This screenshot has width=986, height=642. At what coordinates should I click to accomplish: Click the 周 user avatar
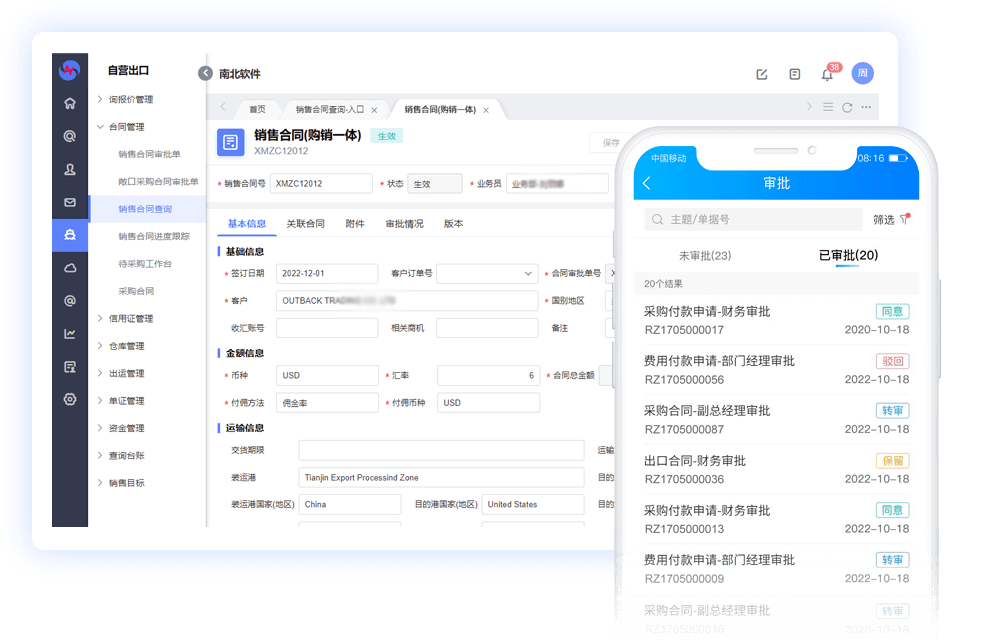coord(862,73)
